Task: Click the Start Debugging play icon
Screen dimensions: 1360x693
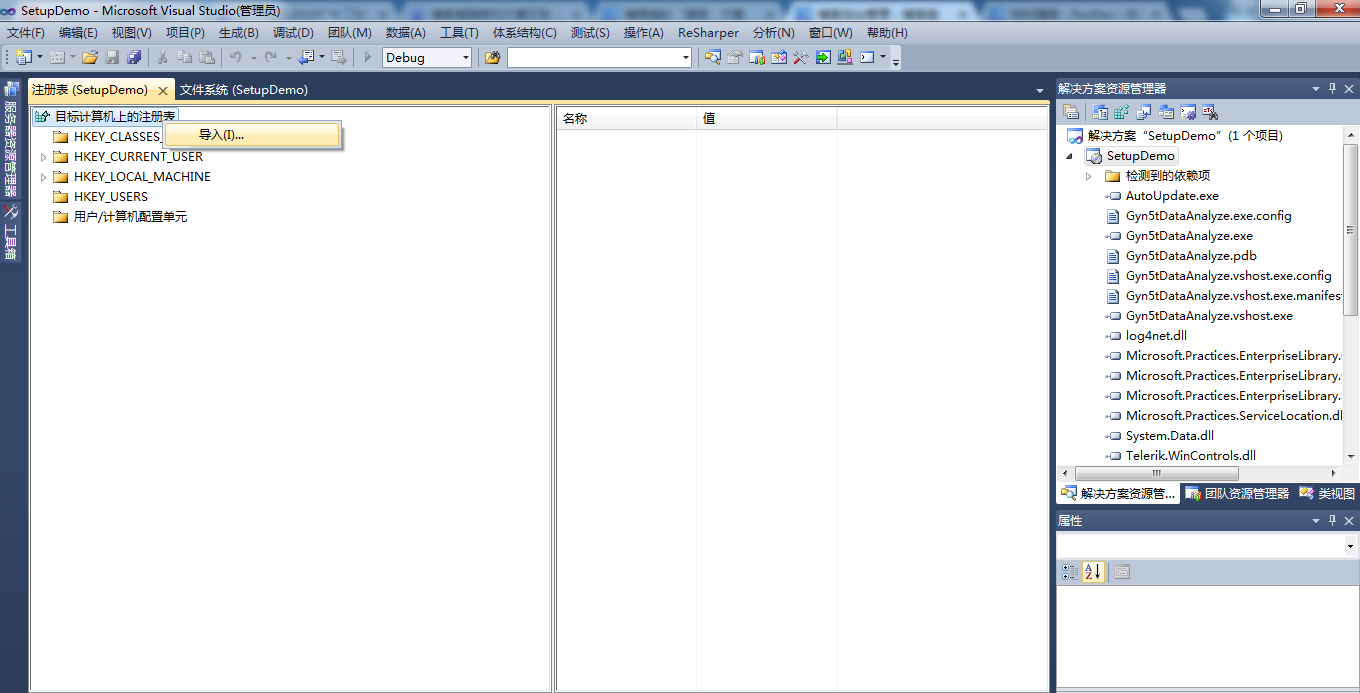Action: [368, 58]
